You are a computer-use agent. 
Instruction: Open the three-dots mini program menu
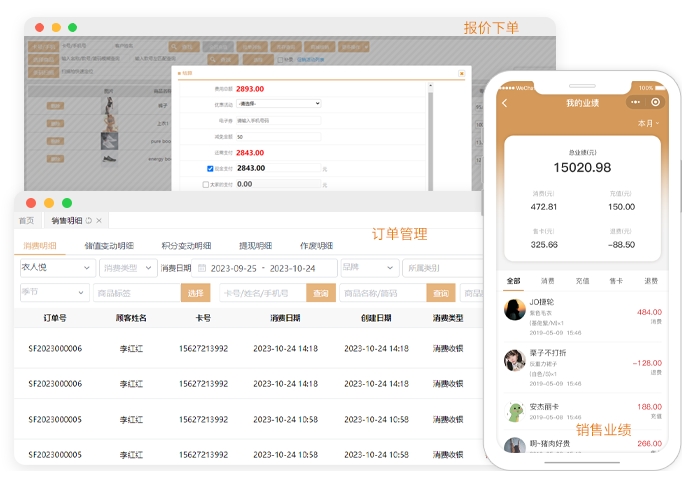coord(636,102)
